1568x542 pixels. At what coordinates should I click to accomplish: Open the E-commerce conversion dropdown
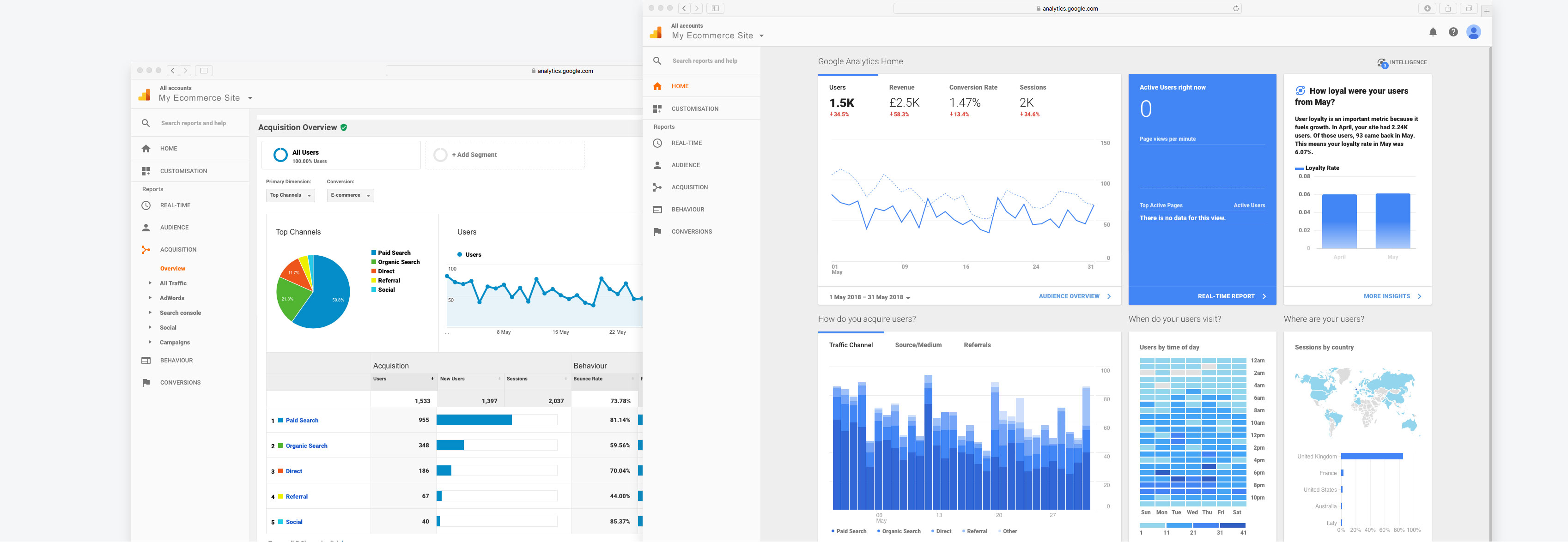(x=350, y=195)
